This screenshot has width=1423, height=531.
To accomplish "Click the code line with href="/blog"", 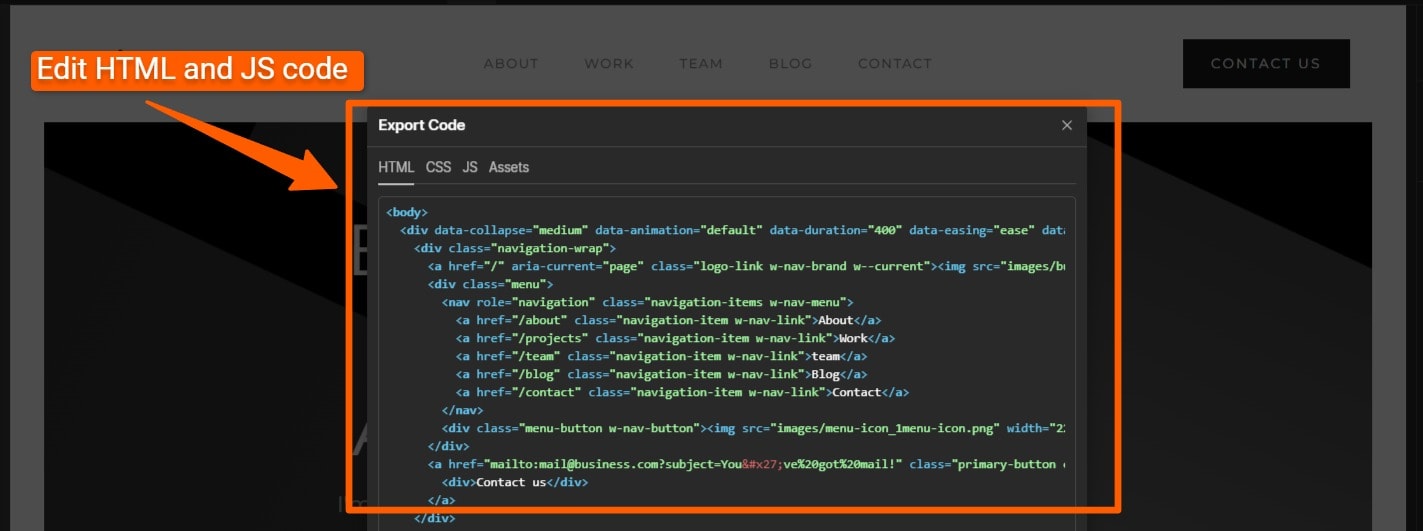I will tap(661, 374).
